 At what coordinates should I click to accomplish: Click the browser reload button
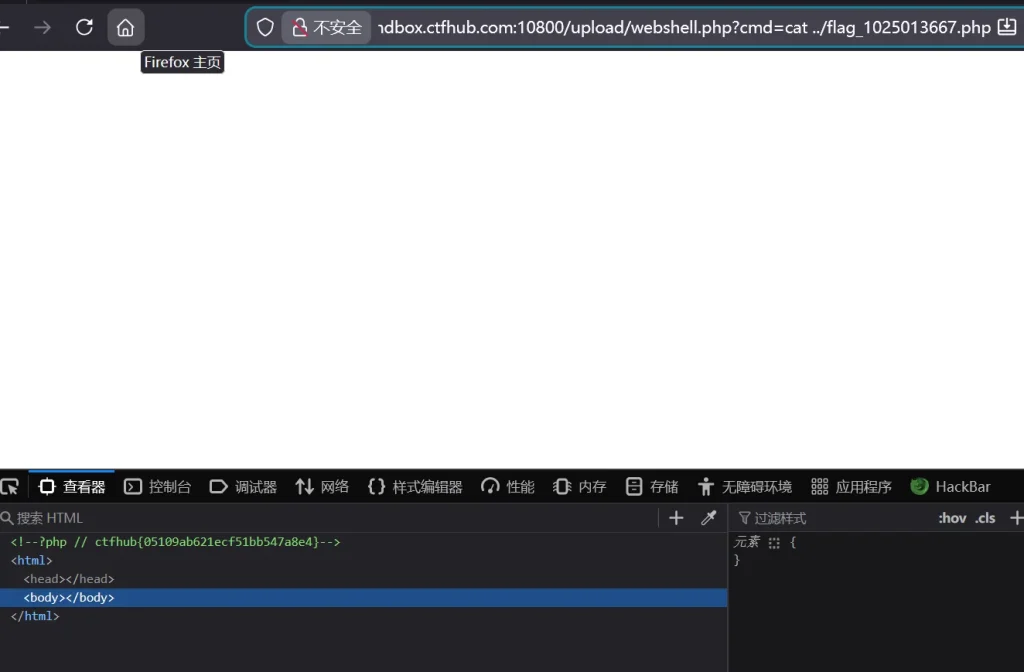coord(84,27)
